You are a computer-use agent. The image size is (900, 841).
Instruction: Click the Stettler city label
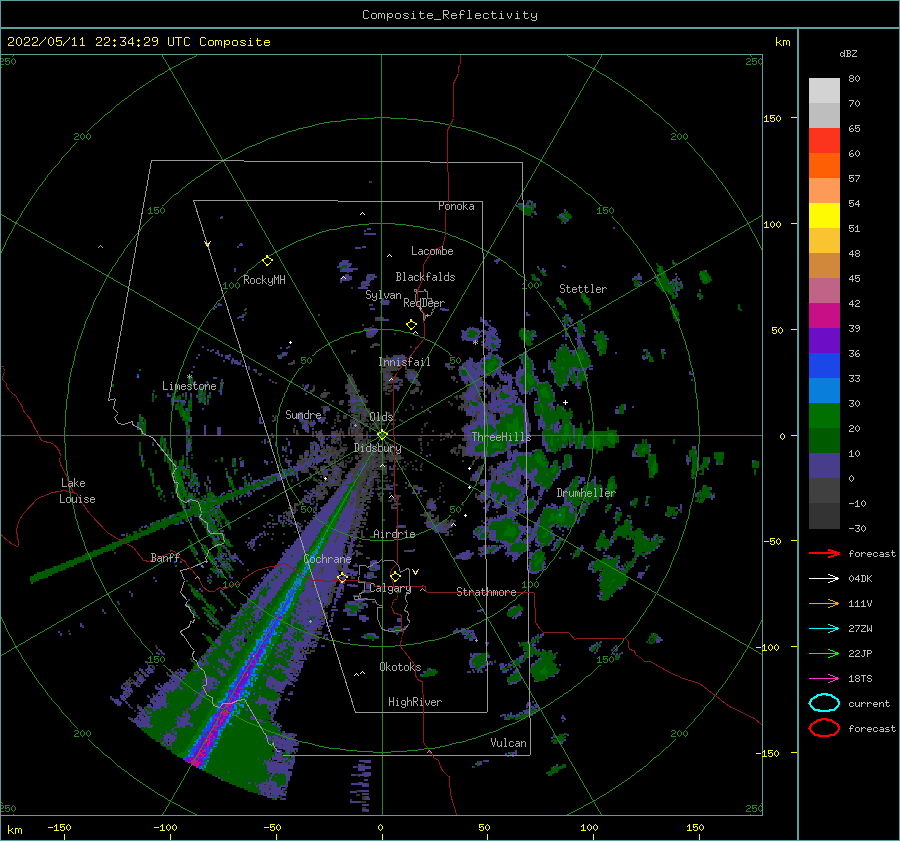(583, 289)
